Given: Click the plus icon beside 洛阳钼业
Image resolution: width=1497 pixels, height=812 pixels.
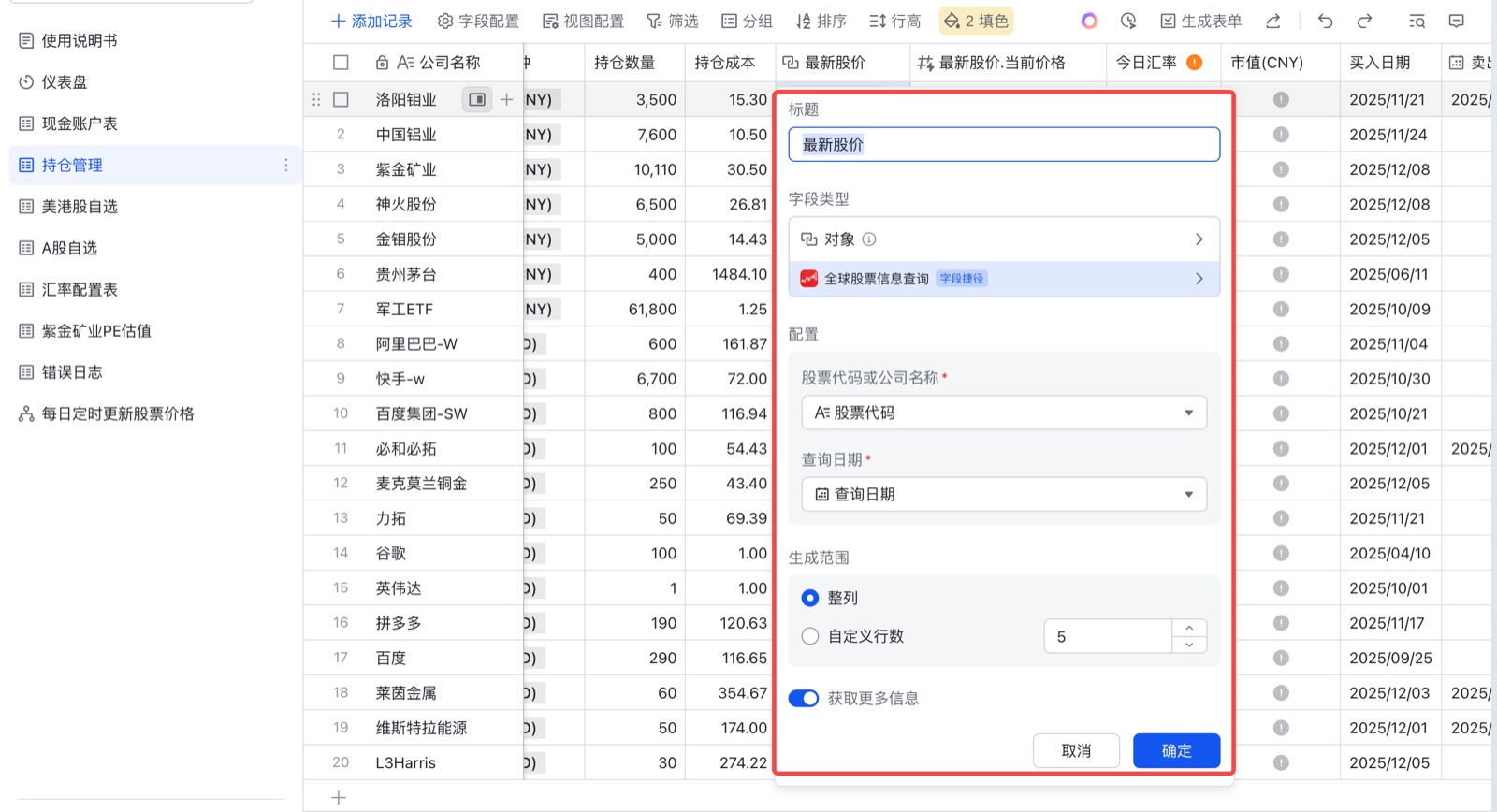Looking at the screenshot, I should click(506, 99).
